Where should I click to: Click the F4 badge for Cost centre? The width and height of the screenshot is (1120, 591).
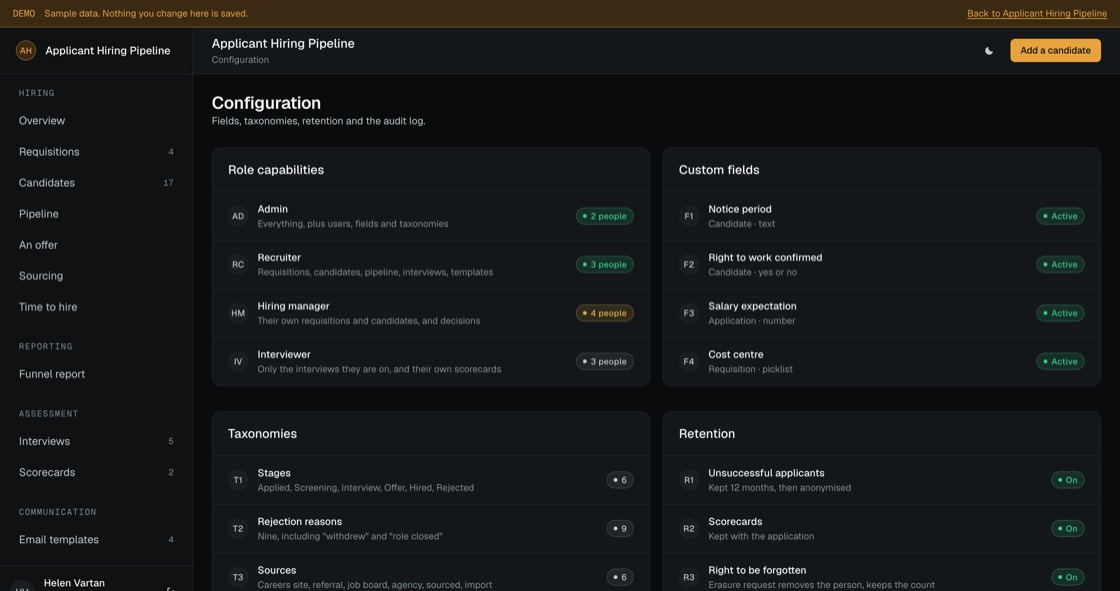pos(689,362)
